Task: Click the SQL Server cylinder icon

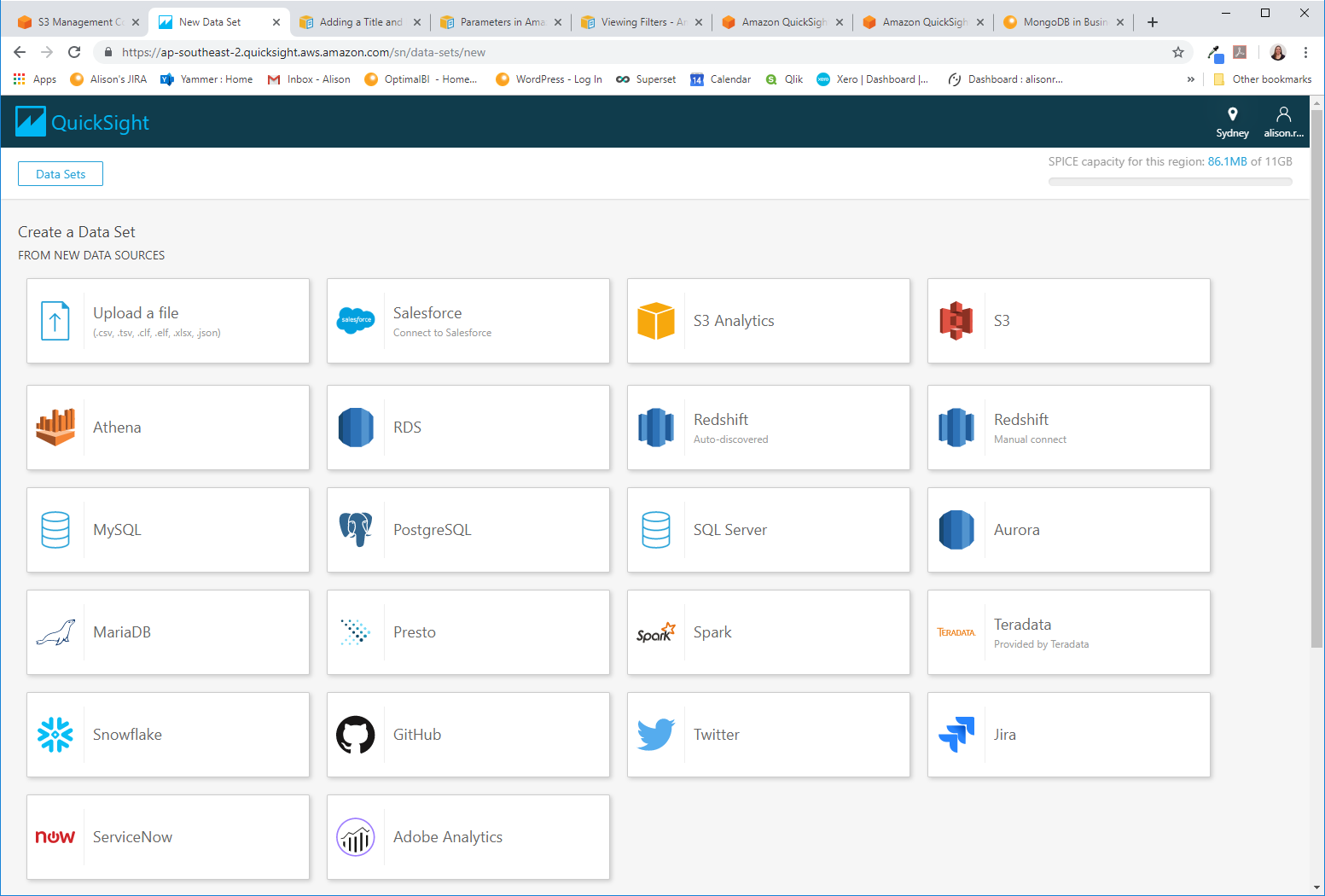Action: click(x=656, y=530)
